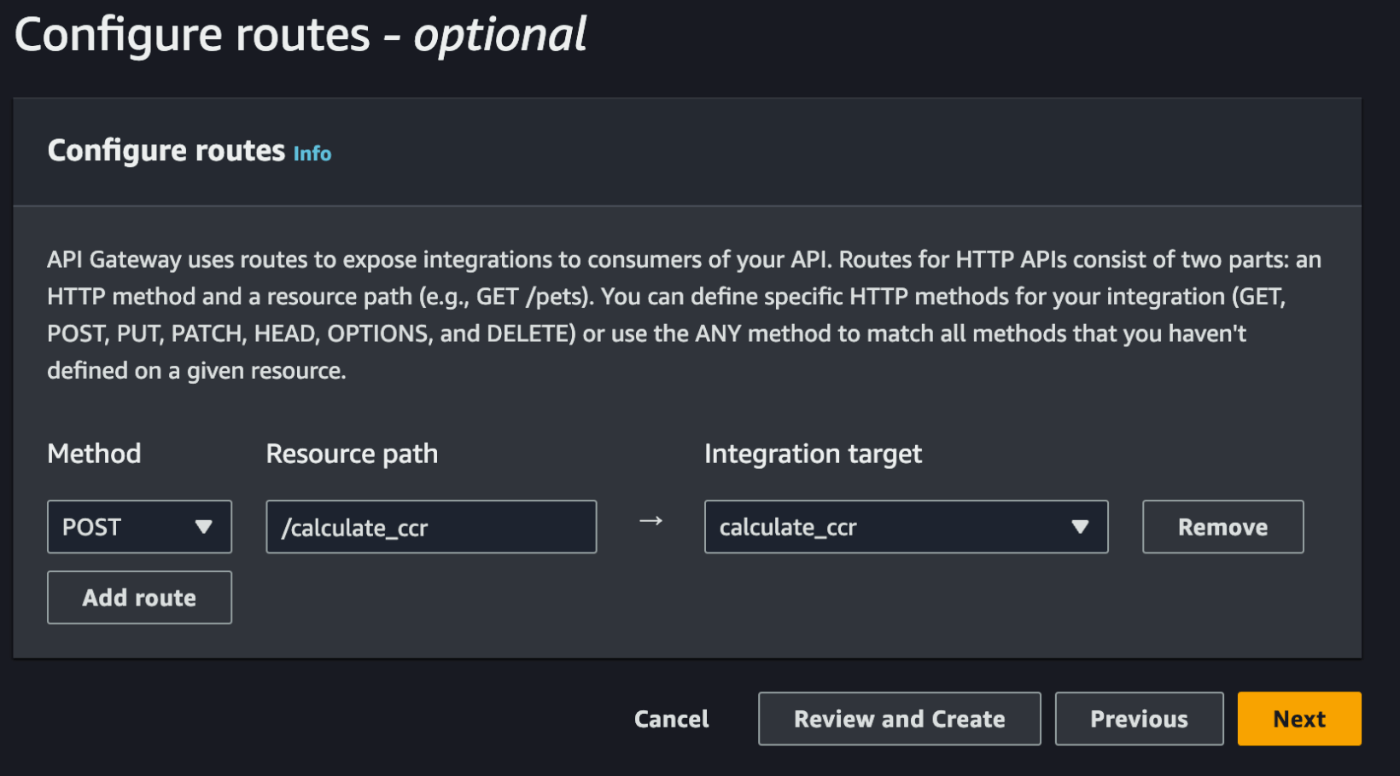Viewport: 1400px width, 776px height.
Task: Click the Integration target dropdown triangle icon
Action: (1080, 527)
